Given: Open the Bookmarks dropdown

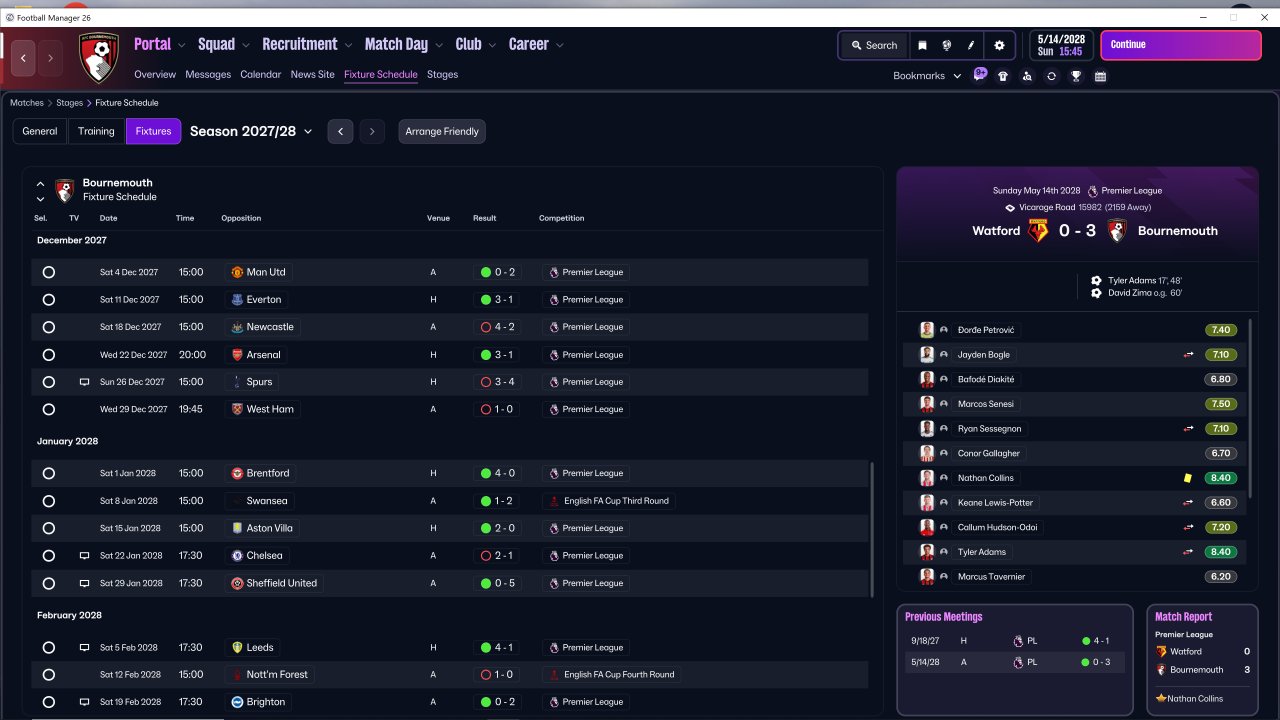Looking at the screenshot, I should tap(927, 76).
